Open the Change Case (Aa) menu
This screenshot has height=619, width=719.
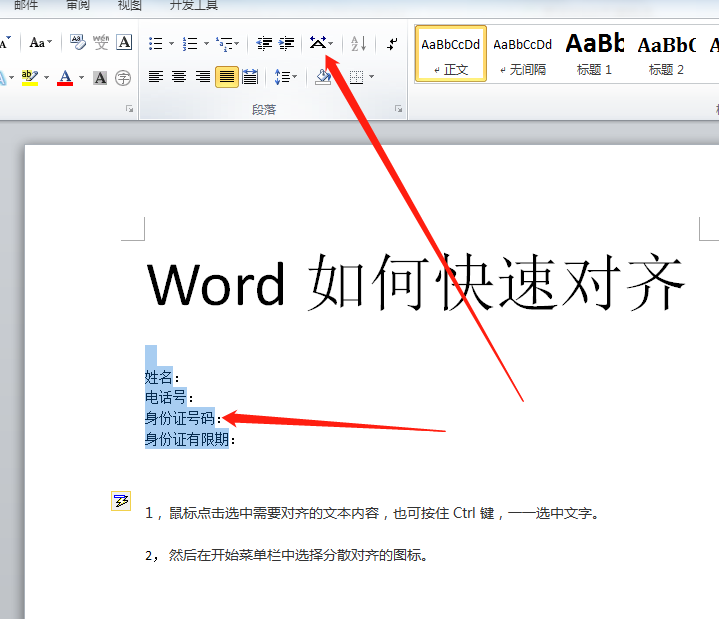pyautogui.click(x=40, y=43)
